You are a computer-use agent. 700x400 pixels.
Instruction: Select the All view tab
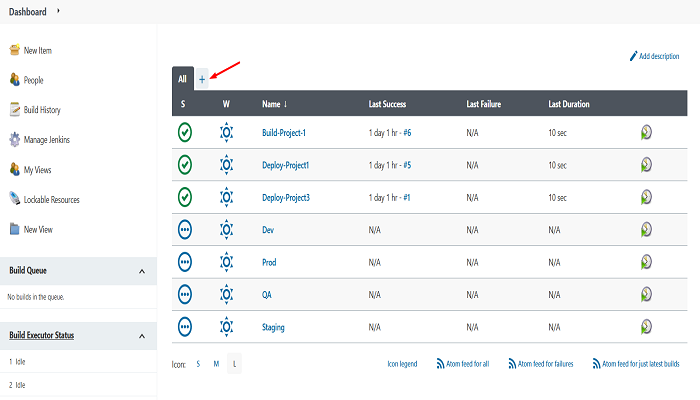(182, 79)
